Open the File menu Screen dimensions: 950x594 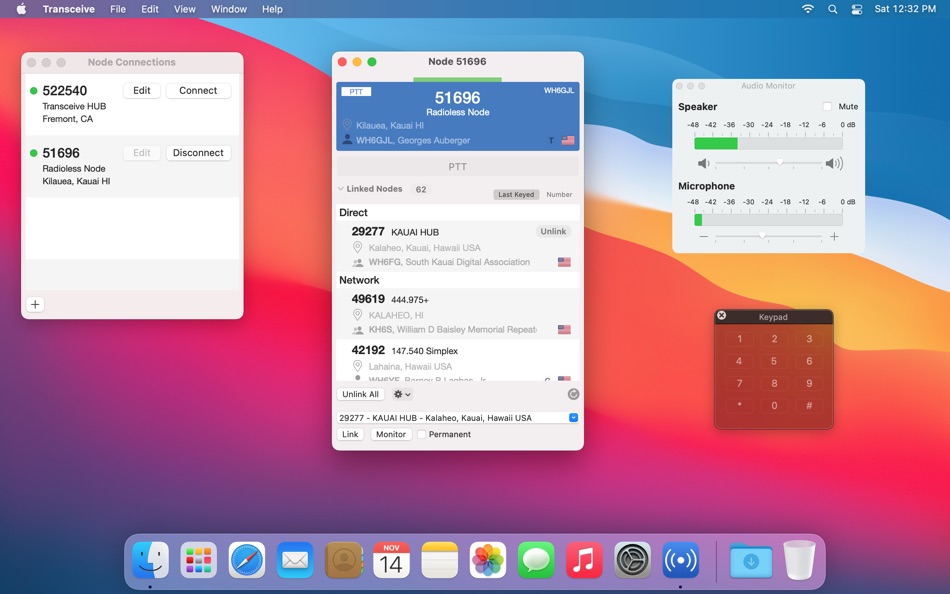point(118,9)
